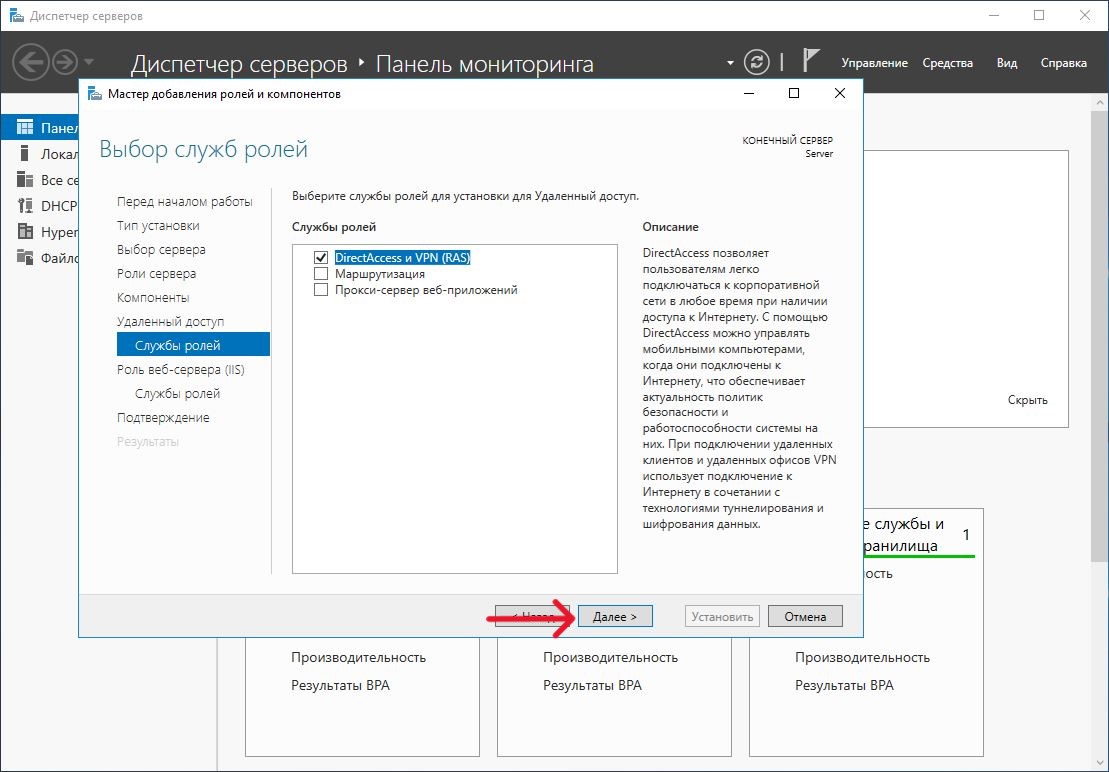
Task: Go to Подтверждение wizard step
Action: (x=163, y=418)
